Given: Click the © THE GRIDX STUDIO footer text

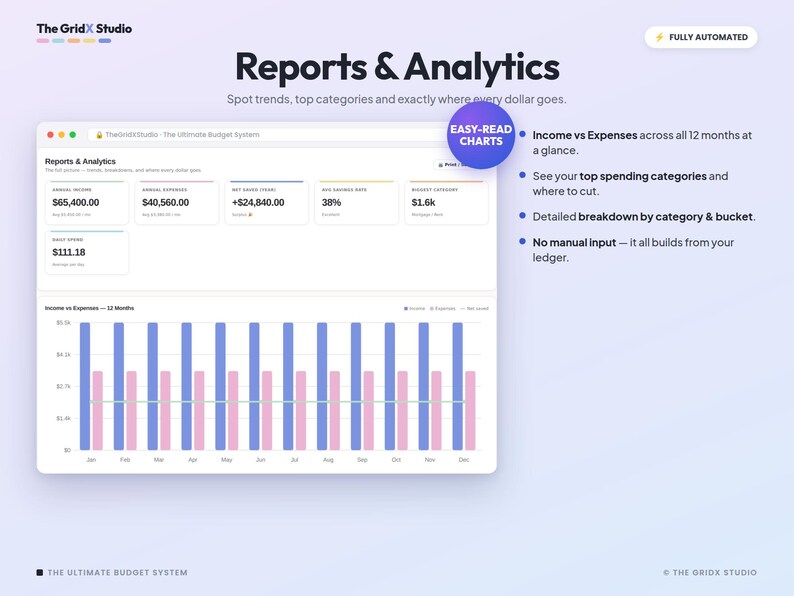Looking at the screenshot, I should (x=710, y=572).
